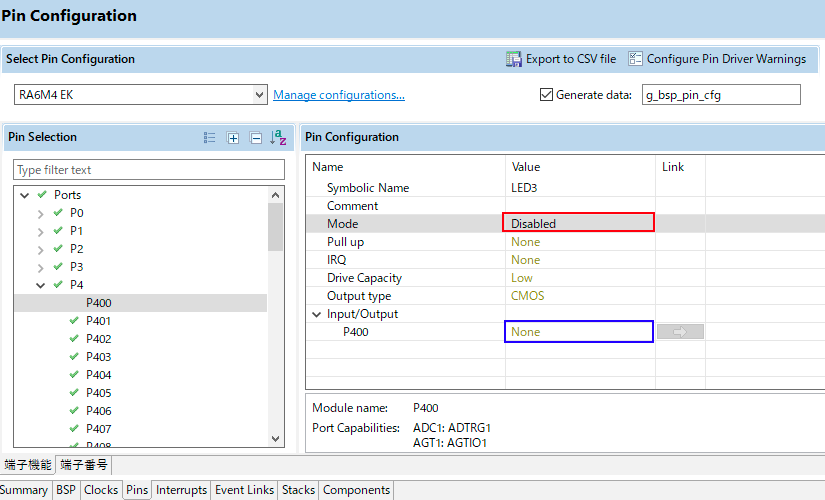825x500 pixels.
Task: Toggle the Generate data checkbox
Action: (546, 95)
